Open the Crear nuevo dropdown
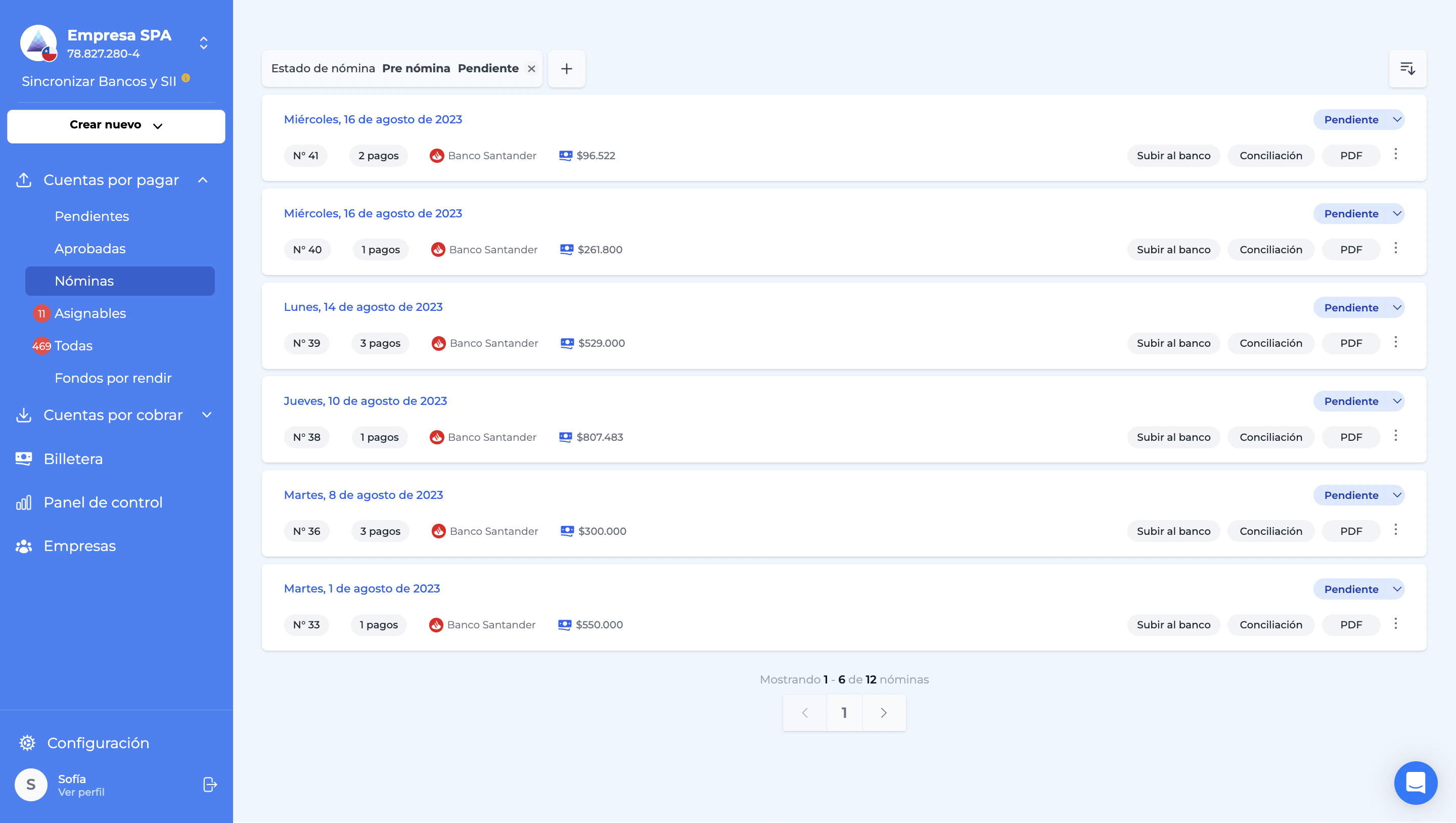Screen dimensions: 1456x823 tap(116, 125)
